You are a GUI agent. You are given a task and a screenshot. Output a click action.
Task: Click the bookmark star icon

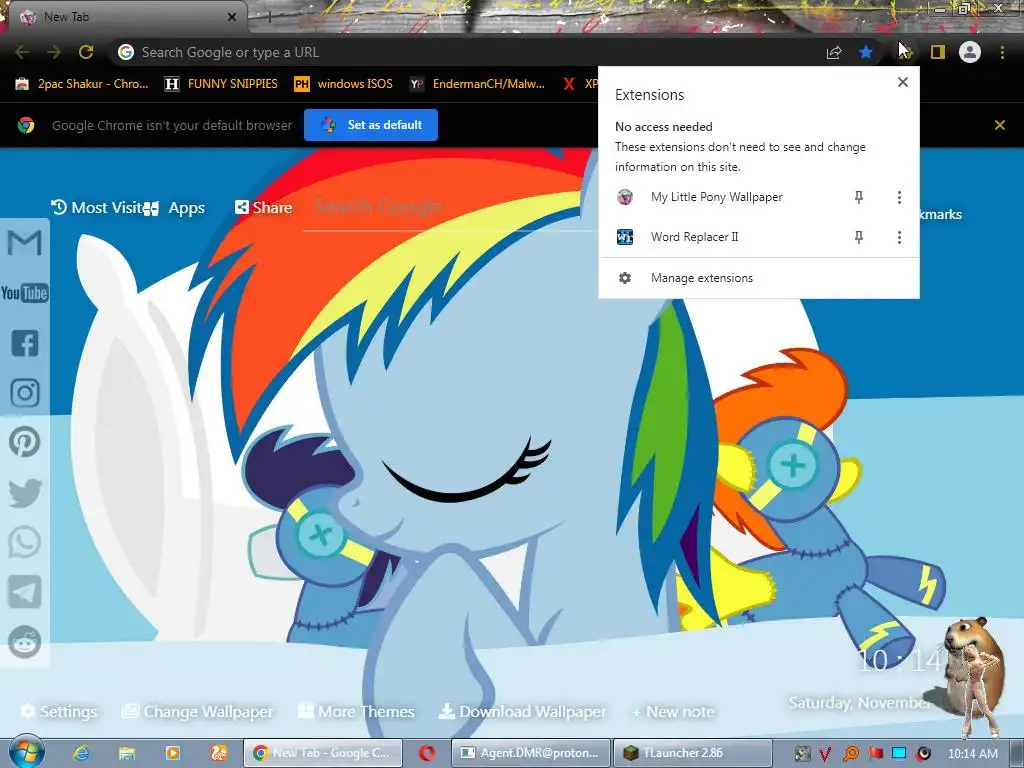tap(866, 52)
